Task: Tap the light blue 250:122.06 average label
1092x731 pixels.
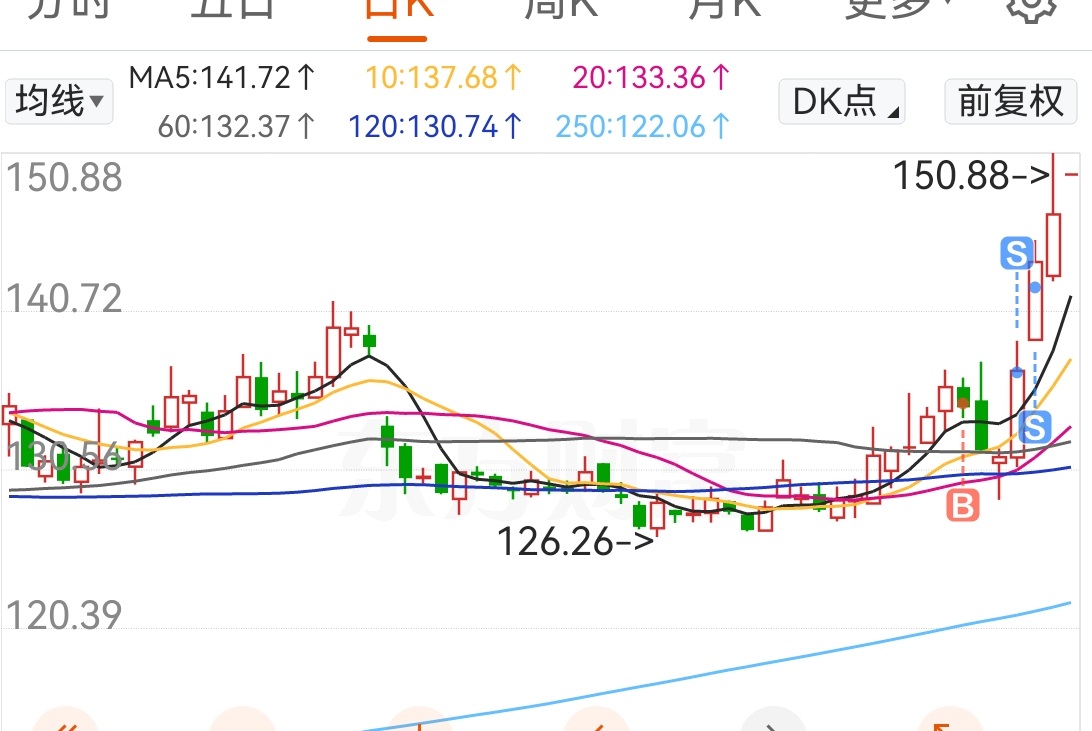Action: [643, 127]
